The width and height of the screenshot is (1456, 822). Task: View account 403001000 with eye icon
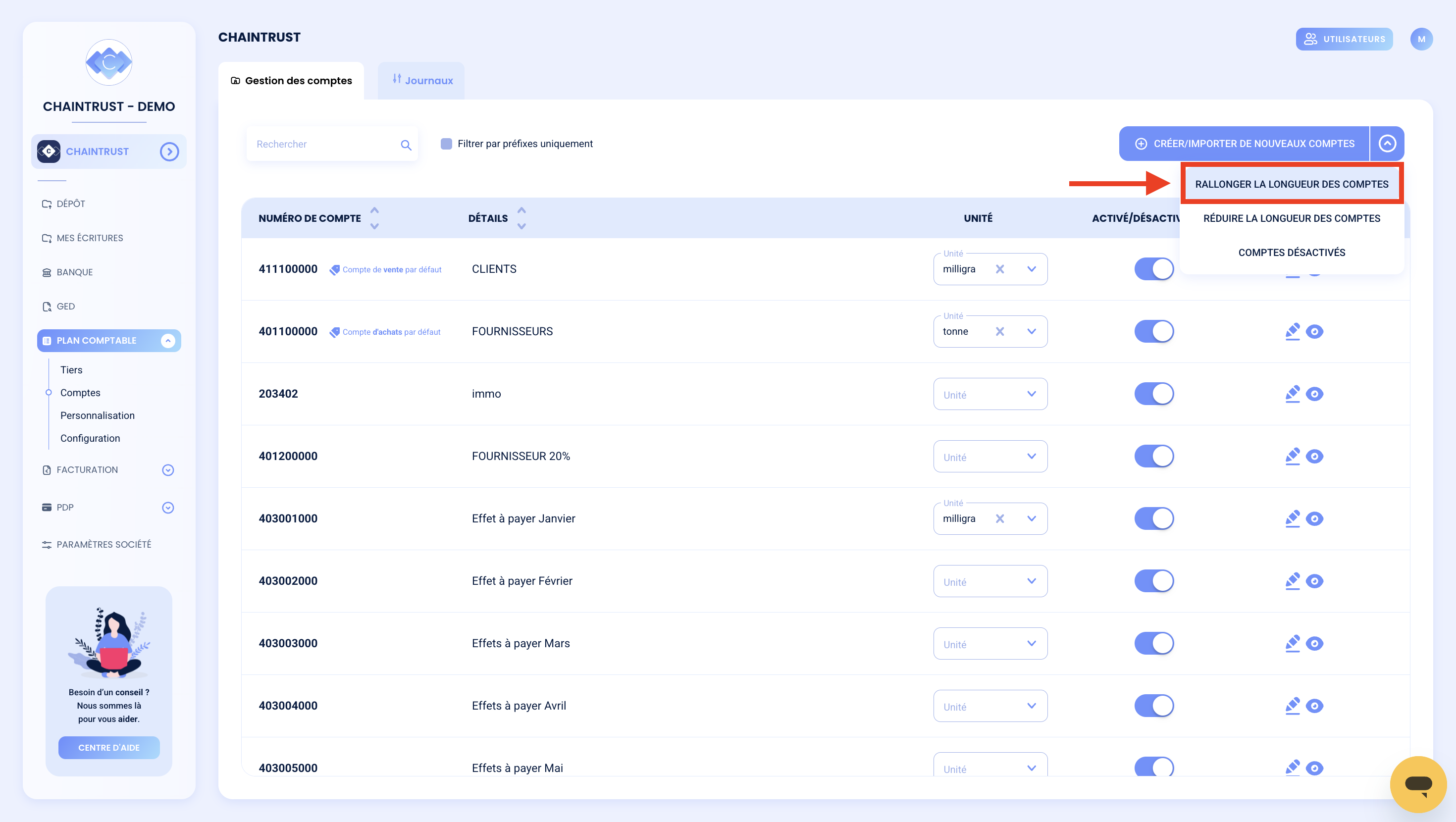1314,519
